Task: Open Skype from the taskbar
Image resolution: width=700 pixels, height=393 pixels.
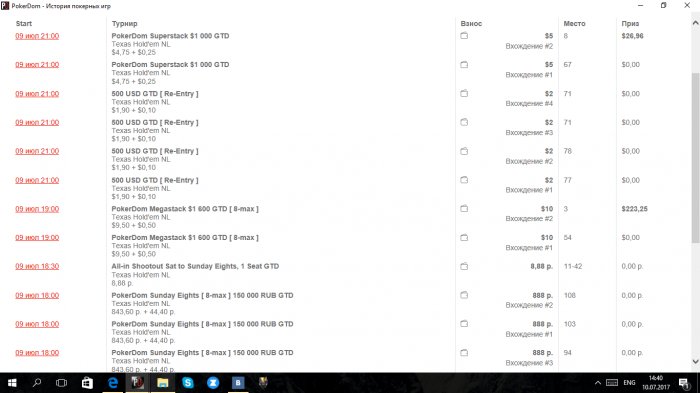Action: (x=188, y=383)
